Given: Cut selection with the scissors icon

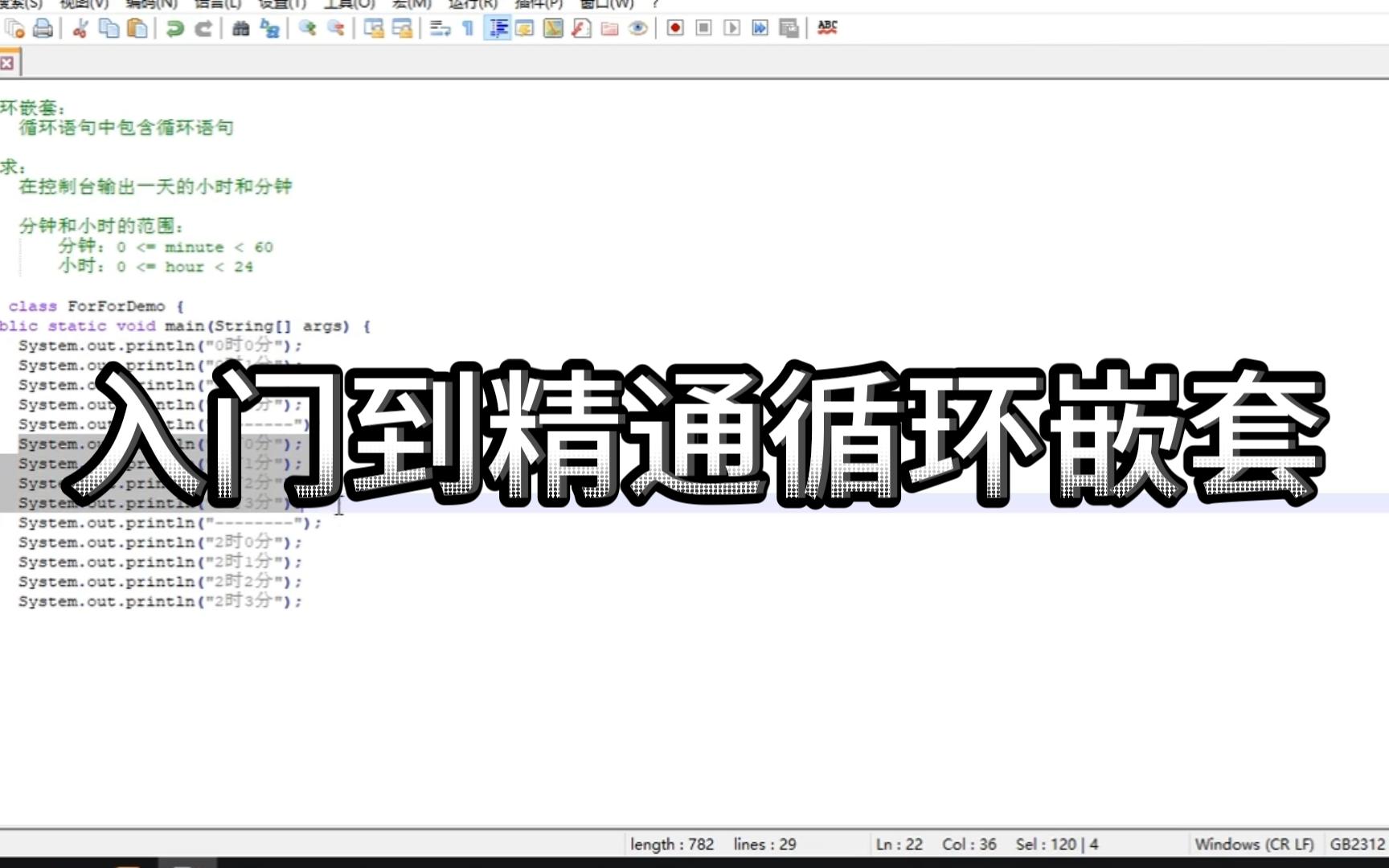Looking at the screenshot, I should 80,29.
